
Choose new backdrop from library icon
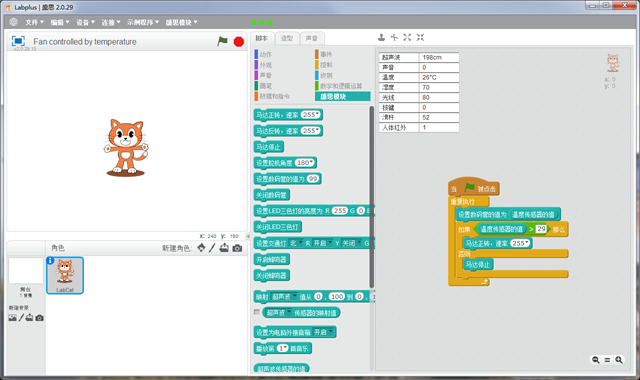pos(13,318)
